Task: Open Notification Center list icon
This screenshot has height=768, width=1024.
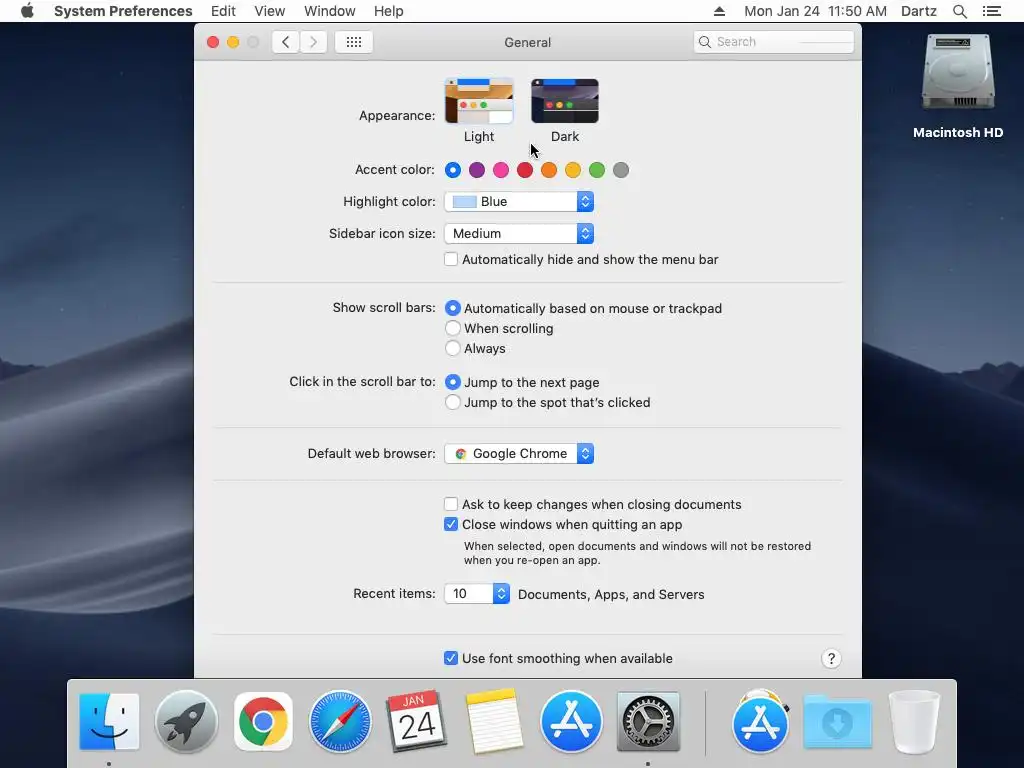Action: pyautogui.click(x=991, y=11)
